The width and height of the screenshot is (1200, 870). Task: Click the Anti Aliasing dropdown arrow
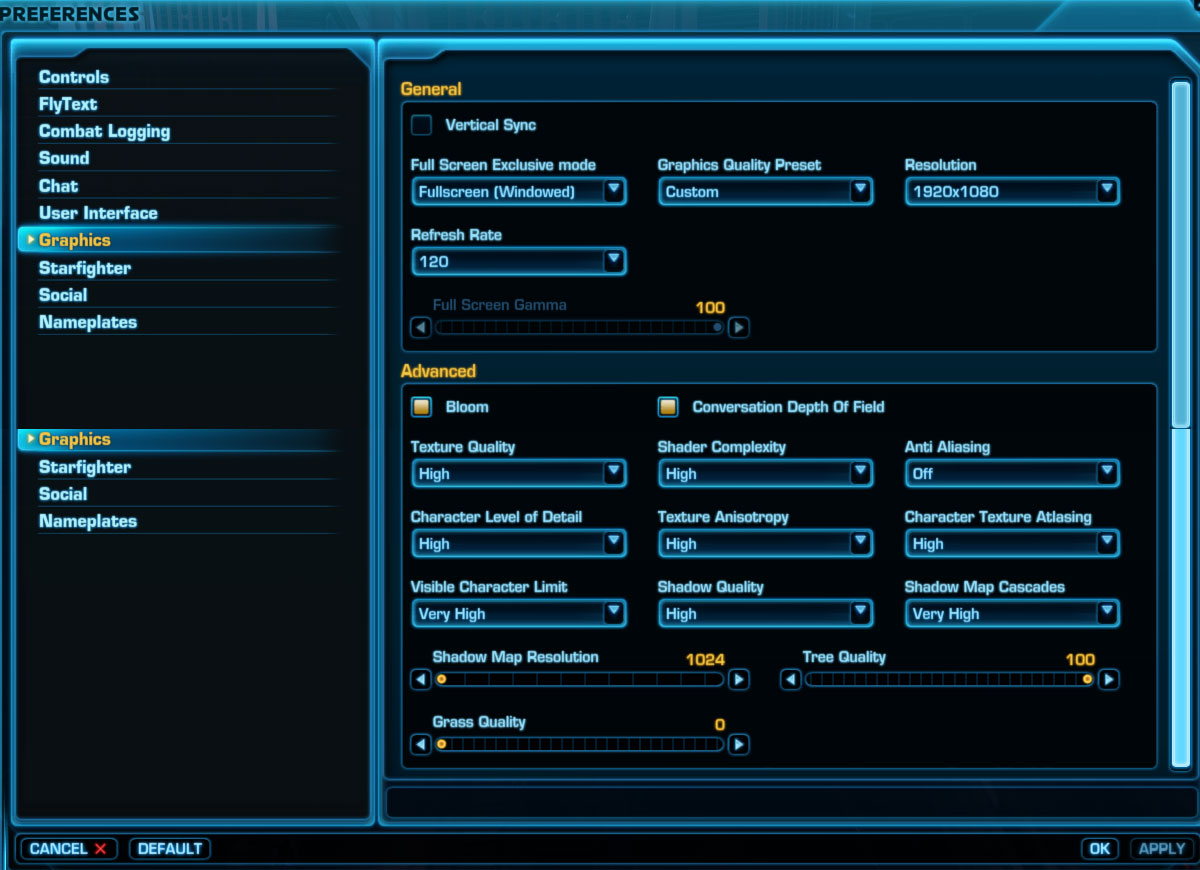(x=1107, y=473)
